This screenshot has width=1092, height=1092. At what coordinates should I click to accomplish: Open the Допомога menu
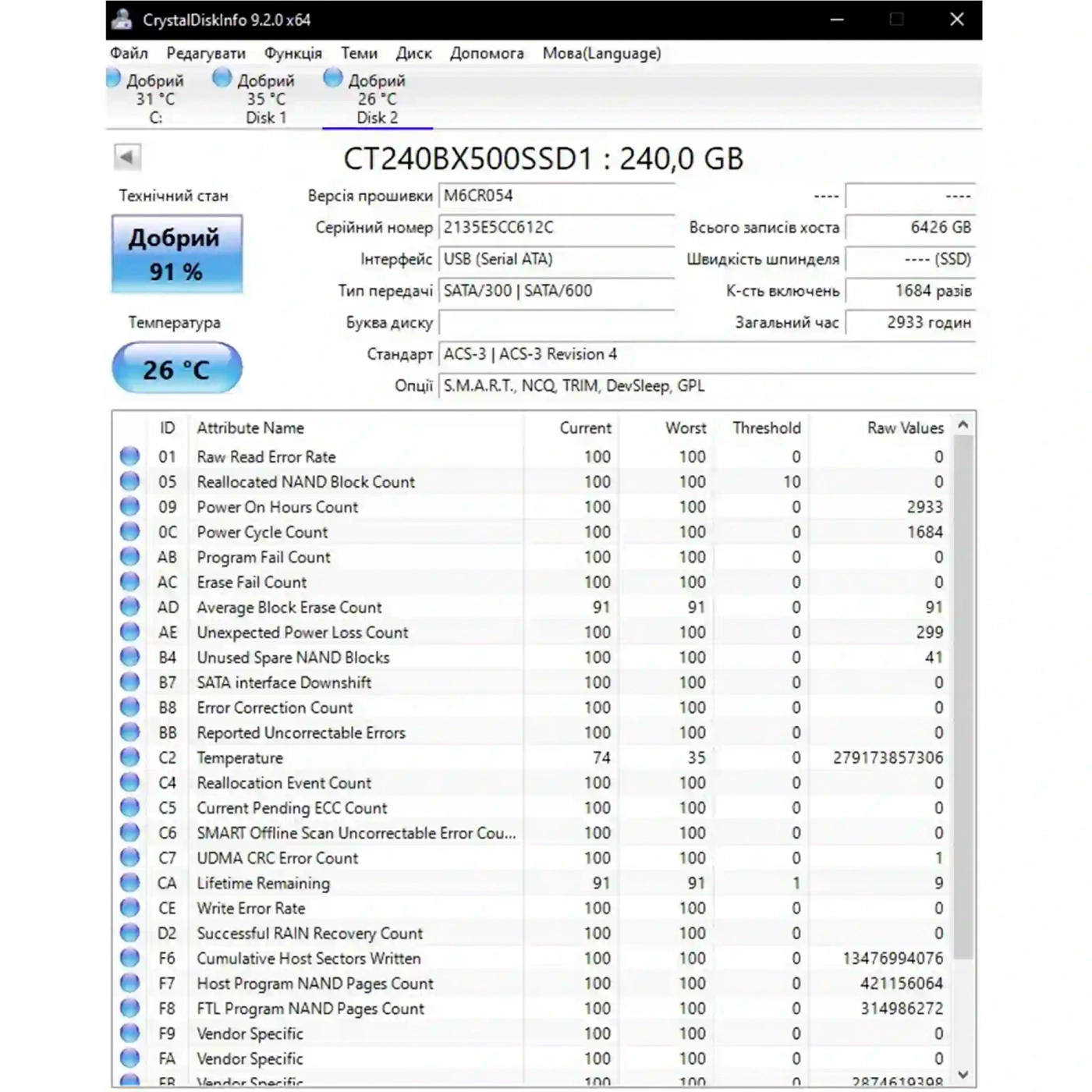[487, 53]
